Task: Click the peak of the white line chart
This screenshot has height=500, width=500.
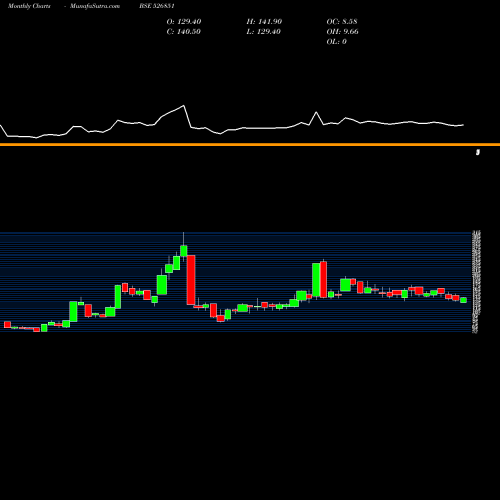Action: coord(184,106)
